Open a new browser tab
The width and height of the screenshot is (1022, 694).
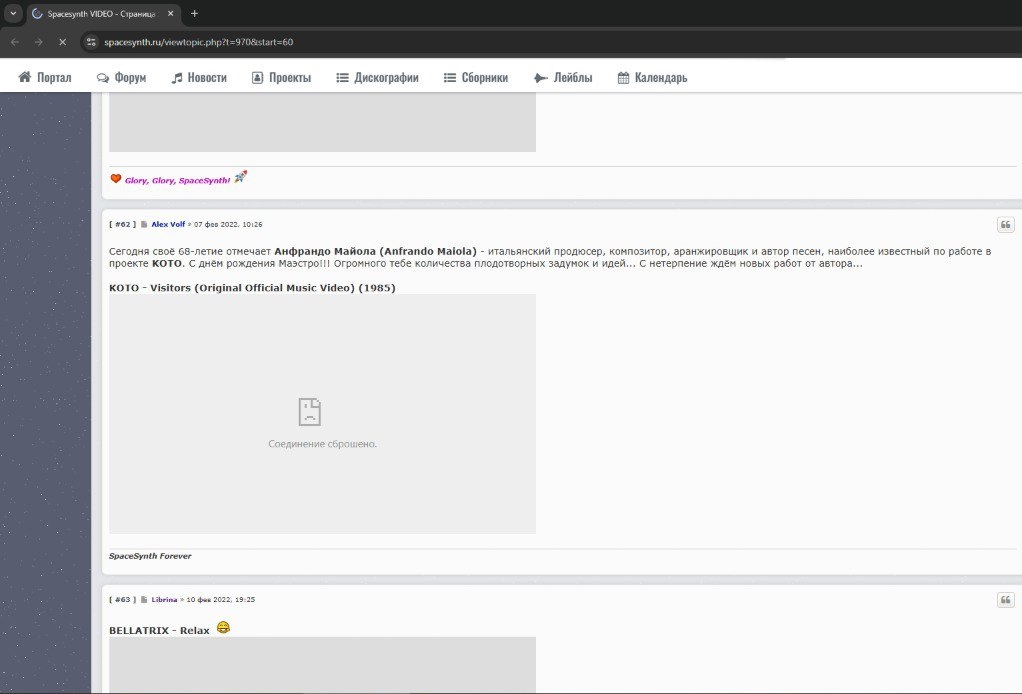(194, 14)
